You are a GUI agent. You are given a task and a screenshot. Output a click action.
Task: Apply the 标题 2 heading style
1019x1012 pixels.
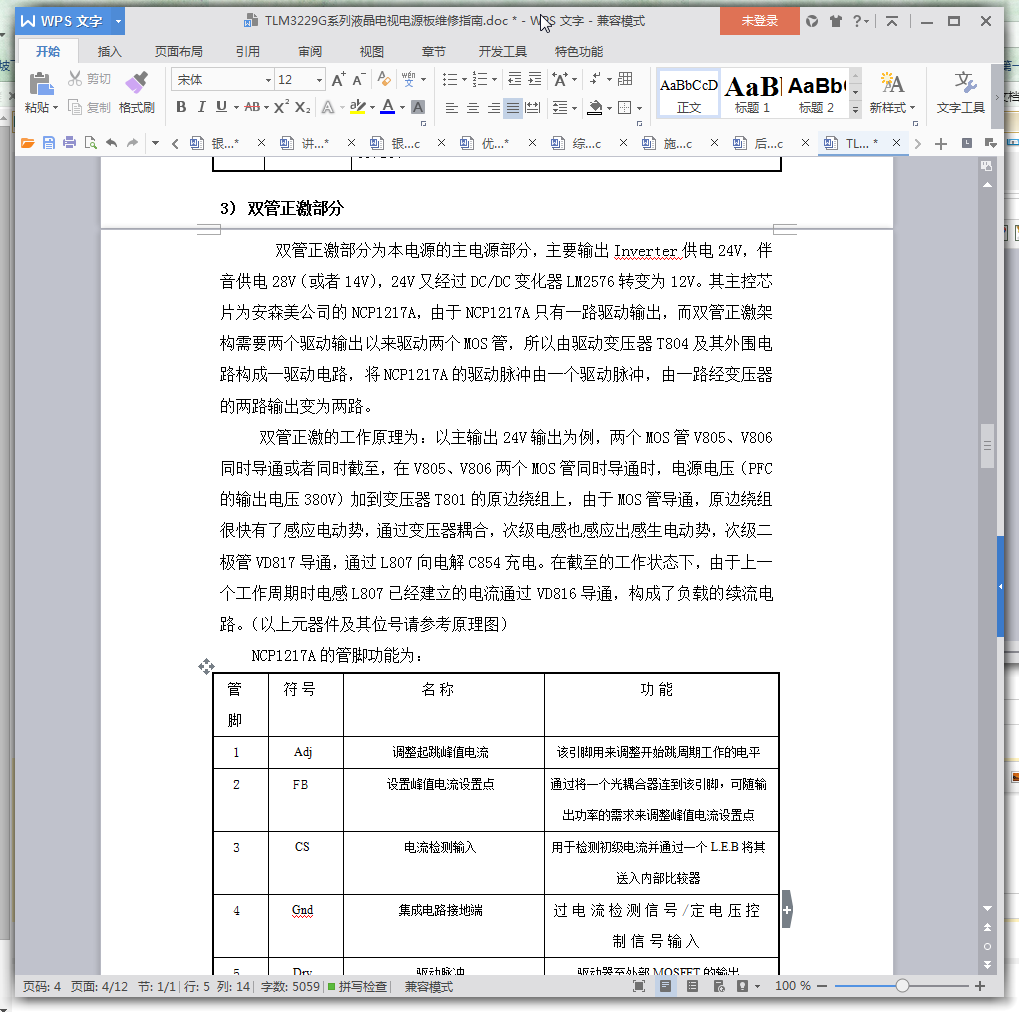816,93
